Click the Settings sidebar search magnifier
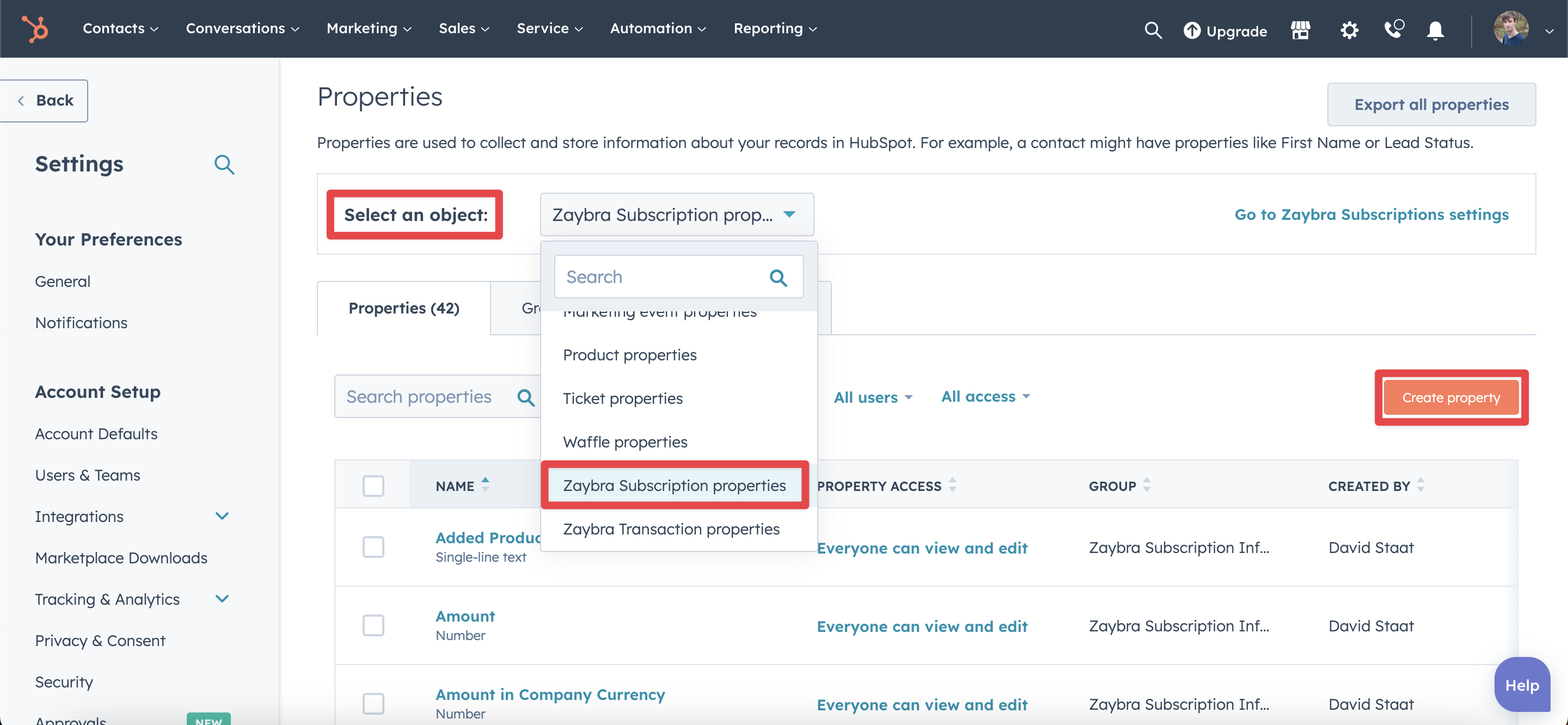Viewport: 1568px width, 725px height. pyautogui.click(x=224, y=164)
